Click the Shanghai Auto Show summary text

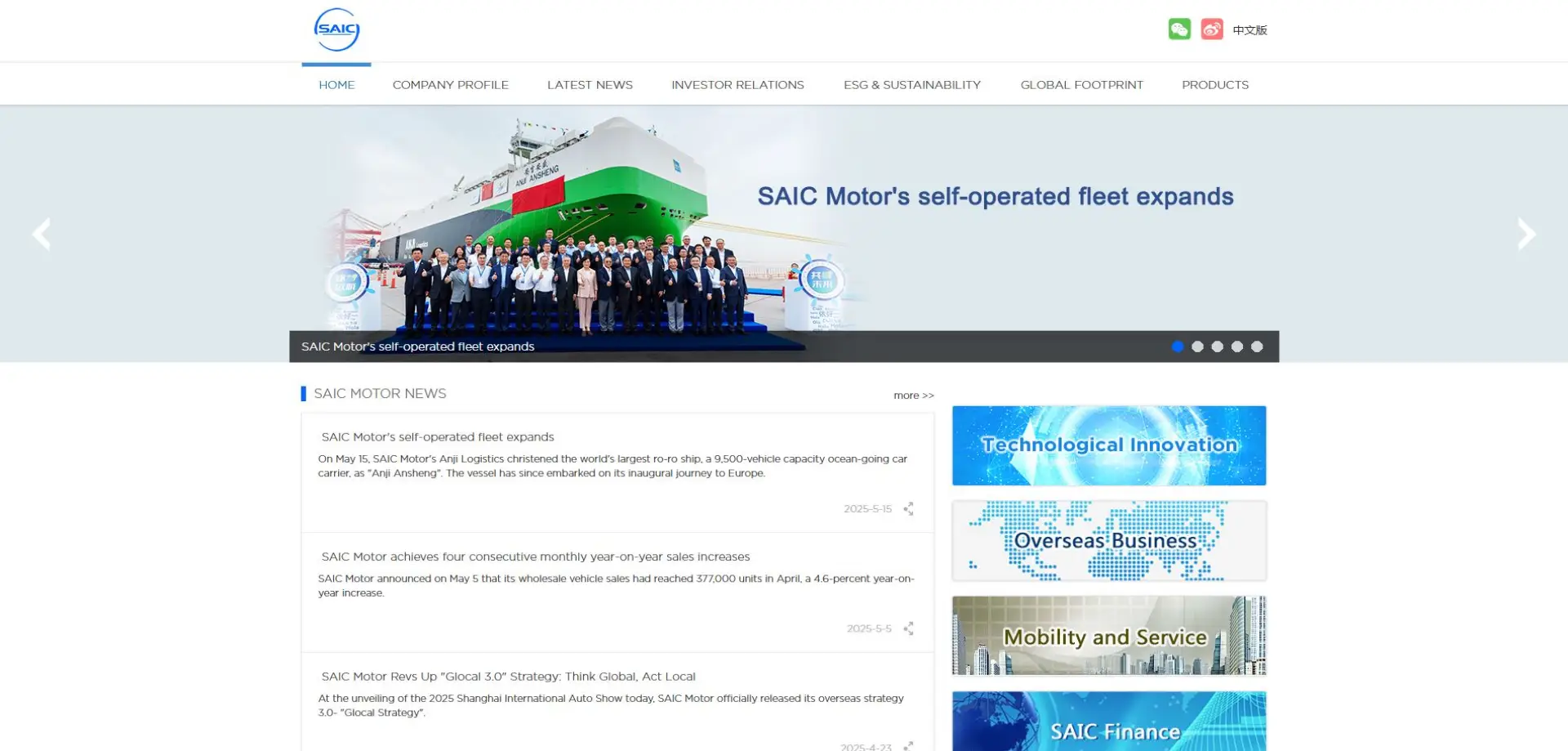[611, 705]
